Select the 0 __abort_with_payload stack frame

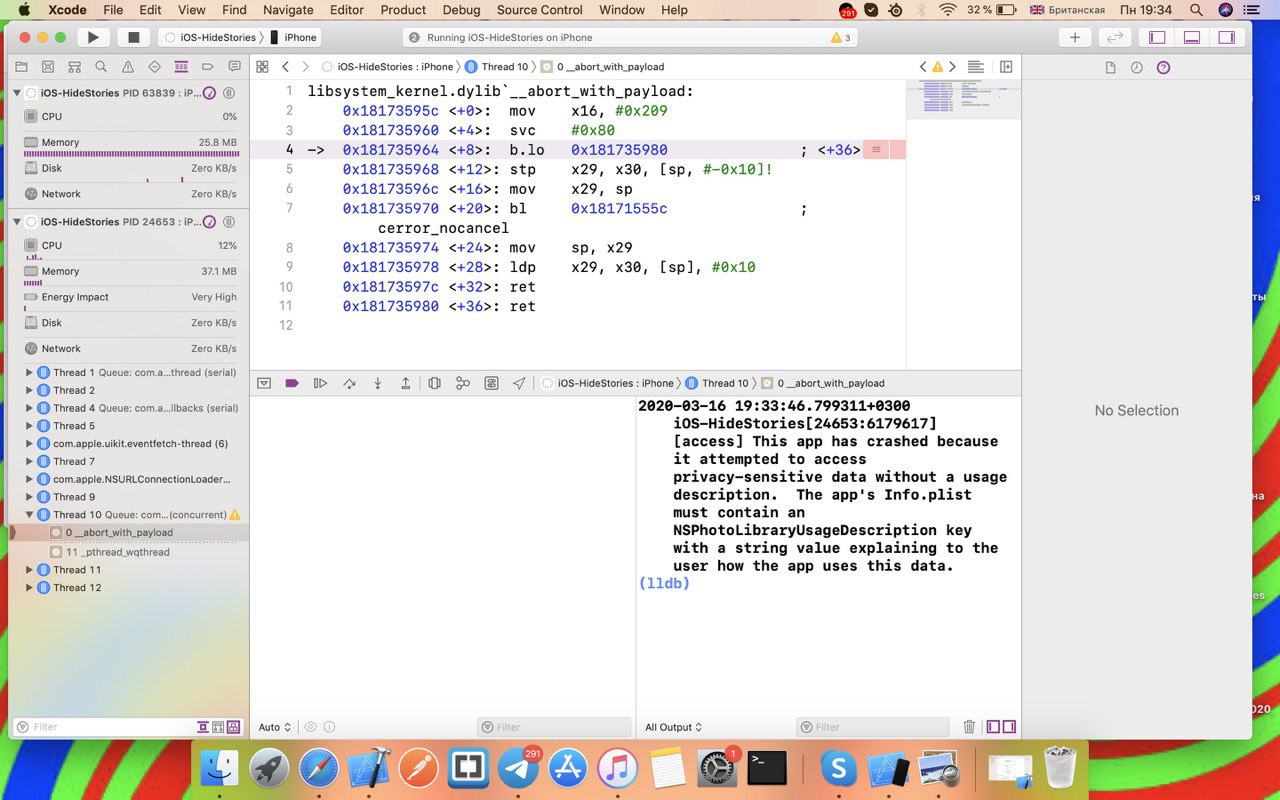[x=129, y=533]
